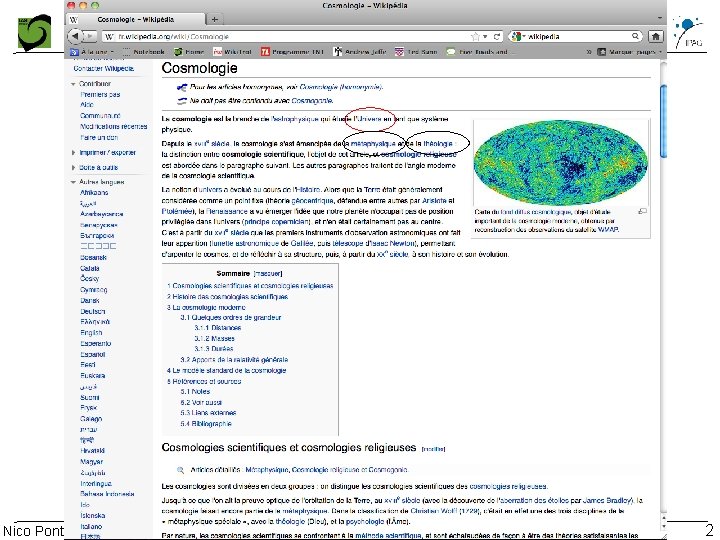720x540 pixels.
Task: Open the Home page button in the toolbar
Action: click(655, 36)
